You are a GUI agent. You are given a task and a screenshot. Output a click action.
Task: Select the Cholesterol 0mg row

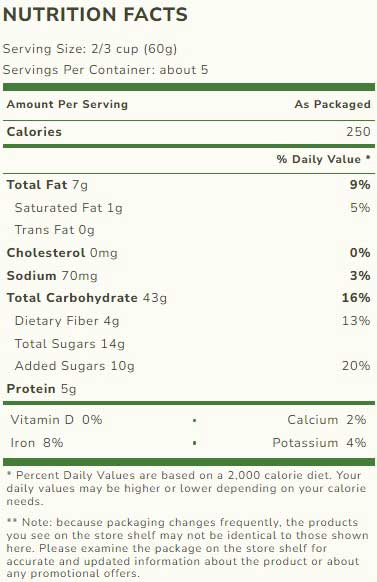click(188, 253)
